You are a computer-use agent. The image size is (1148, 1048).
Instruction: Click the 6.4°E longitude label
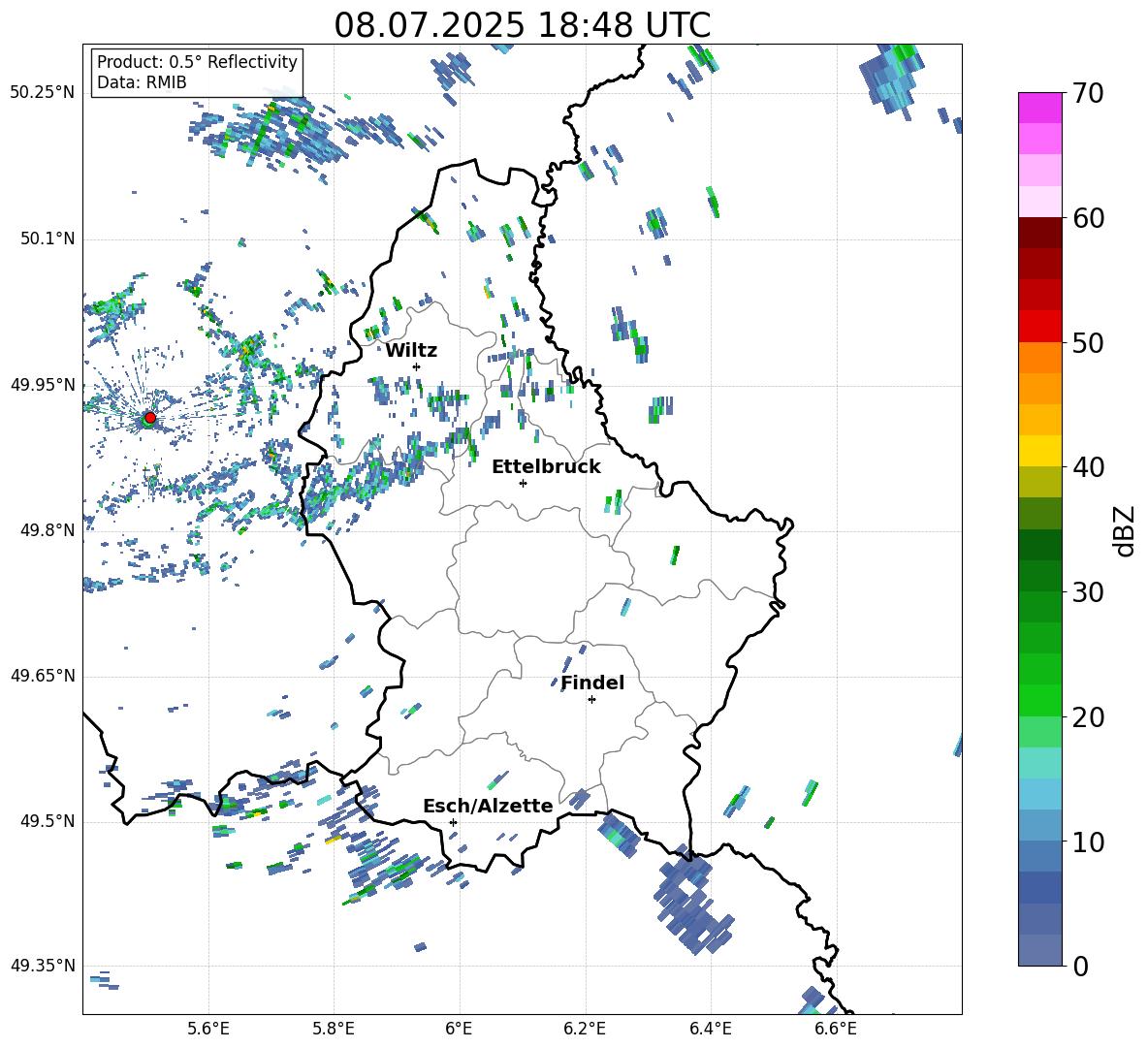pos(710,1029)
